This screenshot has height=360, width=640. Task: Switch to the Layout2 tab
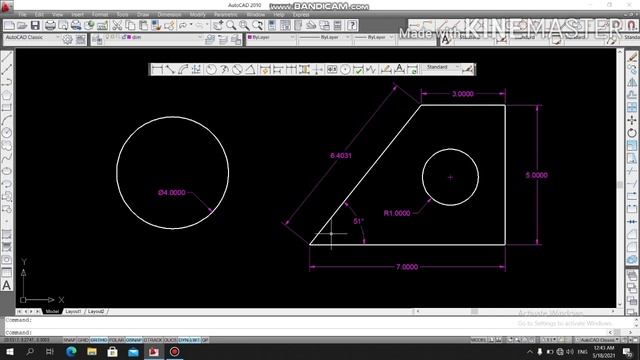pyautogui.click(x=96, y=311)
